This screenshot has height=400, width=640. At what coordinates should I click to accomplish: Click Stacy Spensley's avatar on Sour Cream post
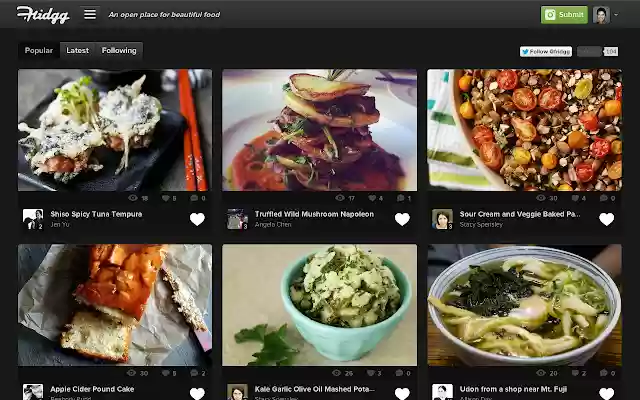pyautogui.click(x=442, y=219)
